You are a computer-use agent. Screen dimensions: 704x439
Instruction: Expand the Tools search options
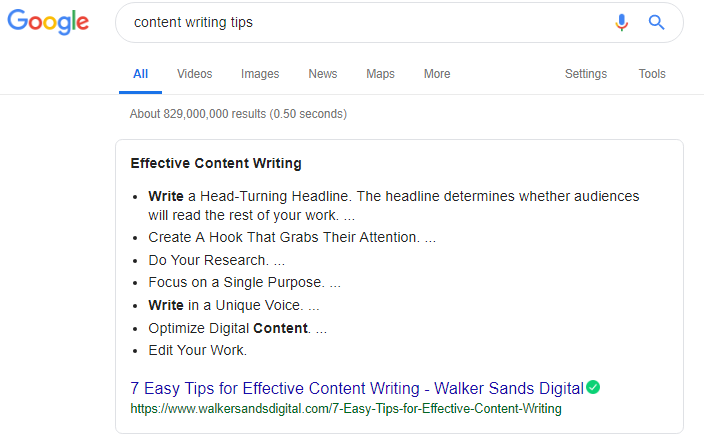(652, 74)
